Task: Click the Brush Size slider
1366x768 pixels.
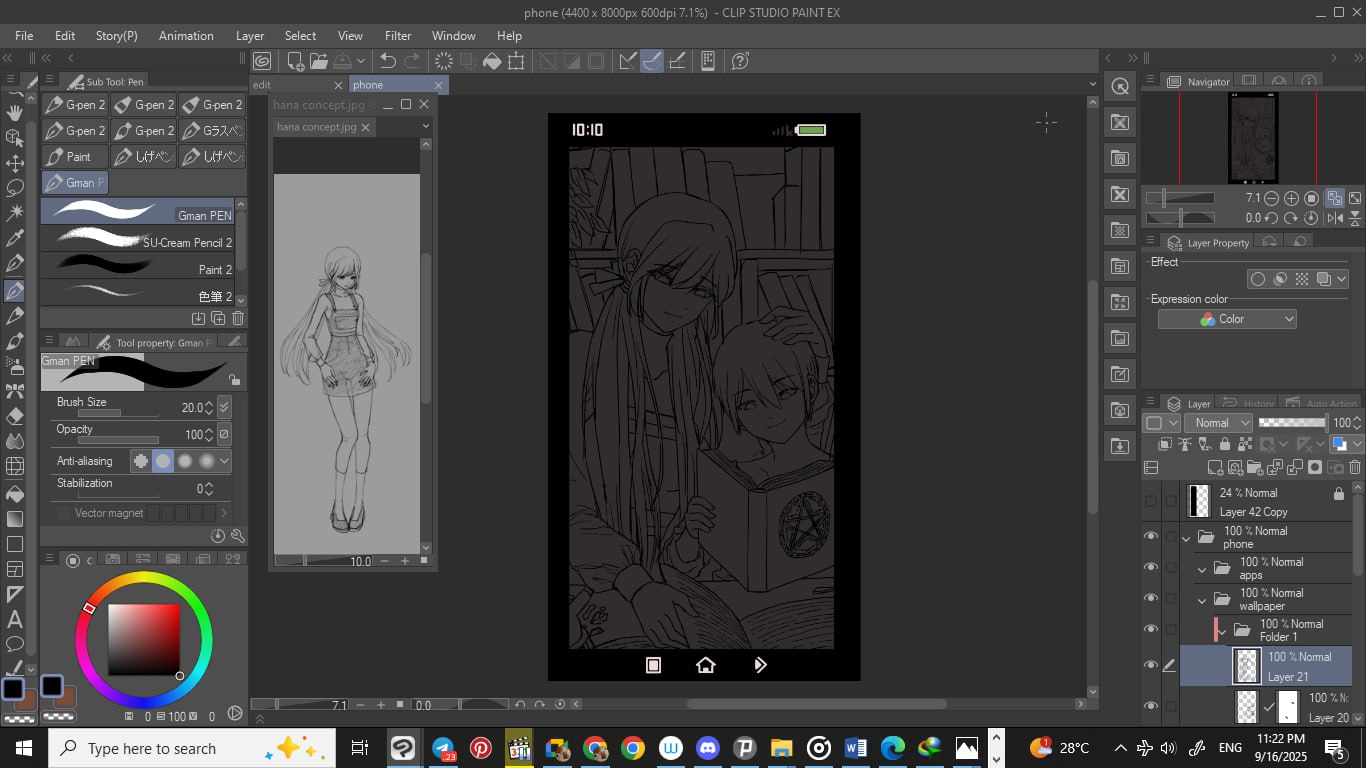Action: point(118,412)
